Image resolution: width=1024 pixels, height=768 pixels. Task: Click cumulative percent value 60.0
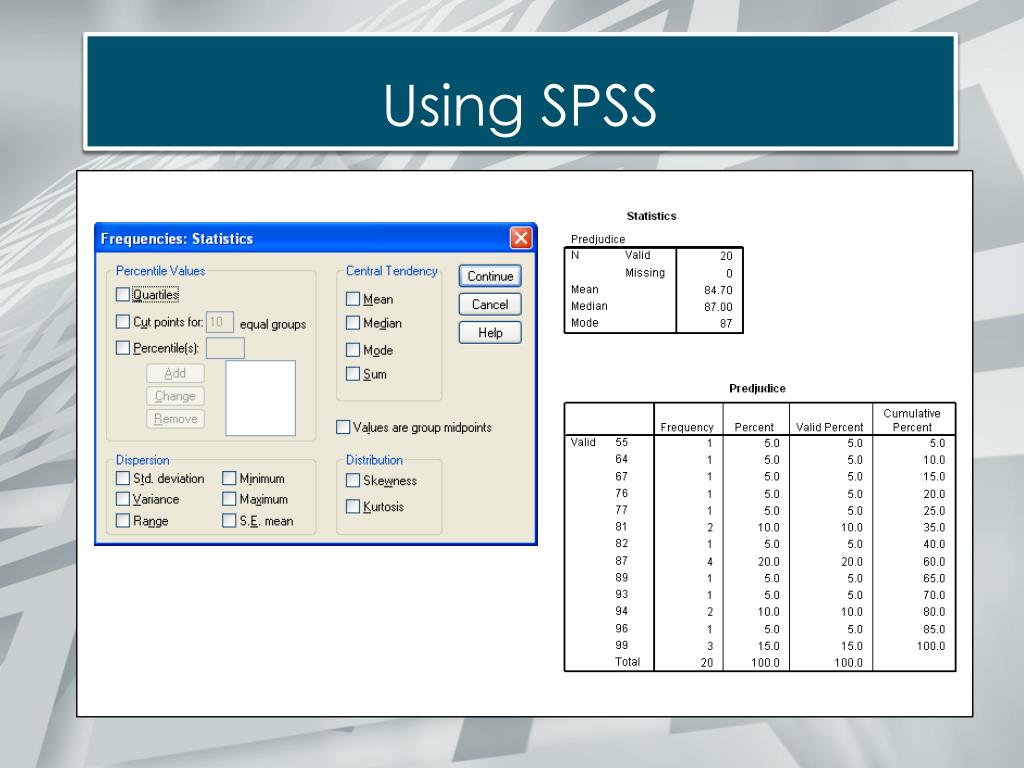click(934, 562)
